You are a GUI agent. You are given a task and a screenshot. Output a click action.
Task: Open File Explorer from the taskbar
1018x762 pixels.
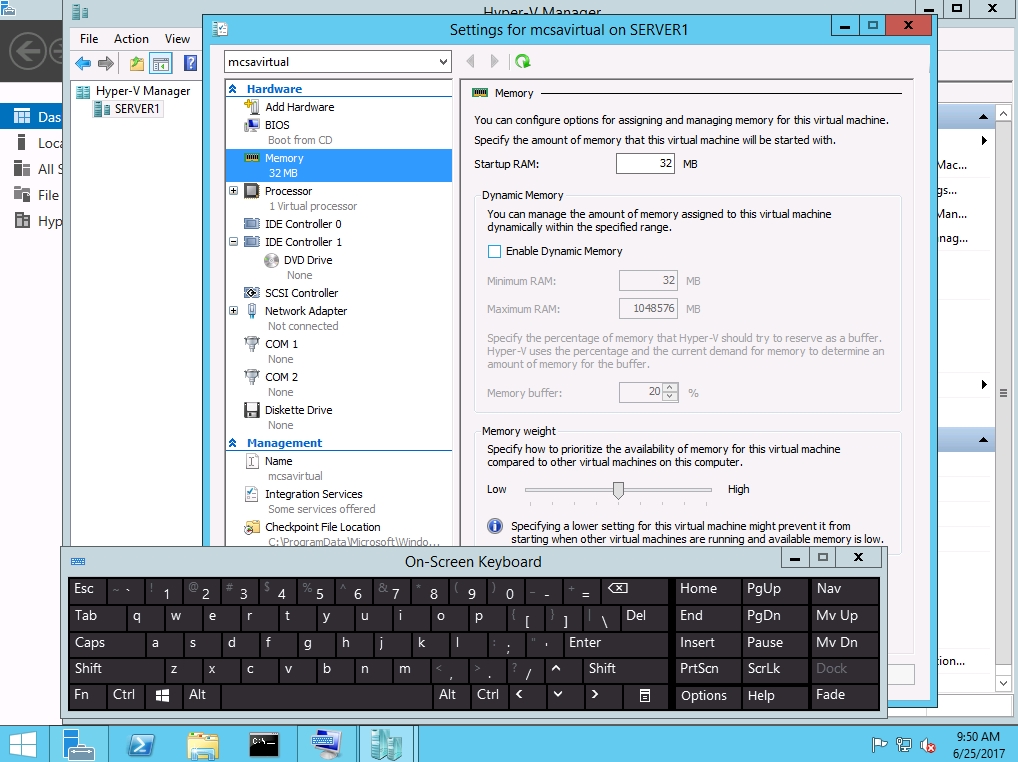point(203,744)
